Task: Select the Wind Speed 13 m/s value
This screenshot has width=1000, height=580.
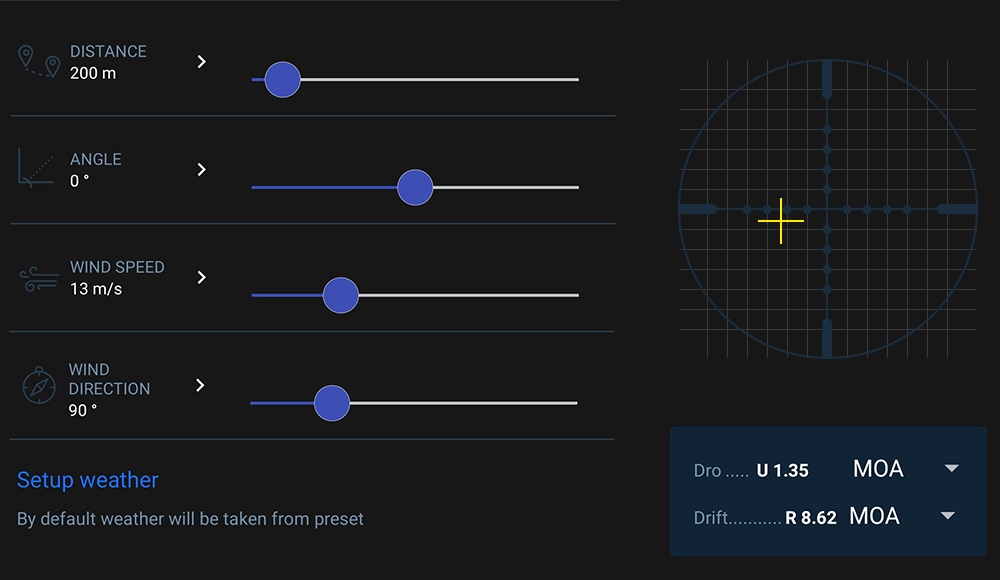Action: coord(97,289)
